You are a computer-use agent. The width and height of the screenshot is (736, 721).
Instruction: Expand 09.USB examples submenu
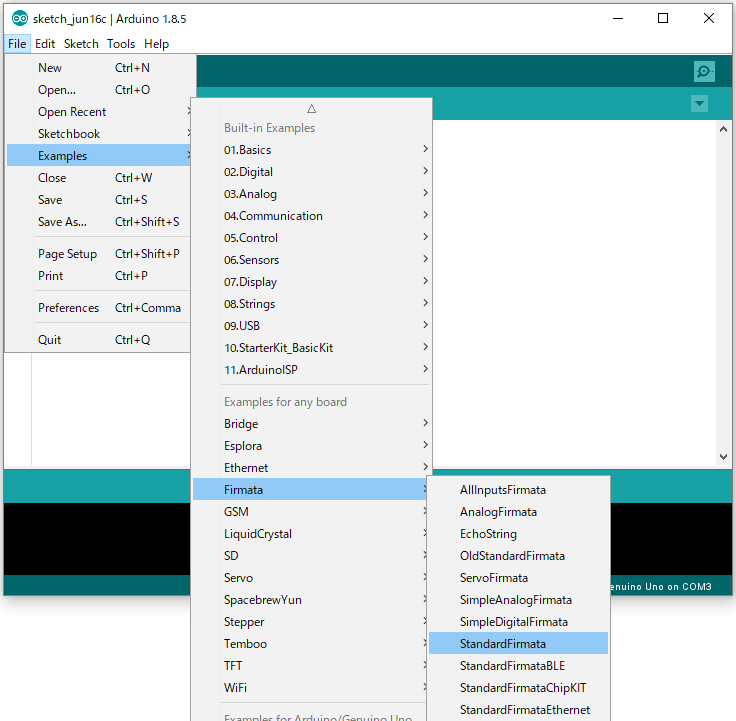(x=312, y=326)
